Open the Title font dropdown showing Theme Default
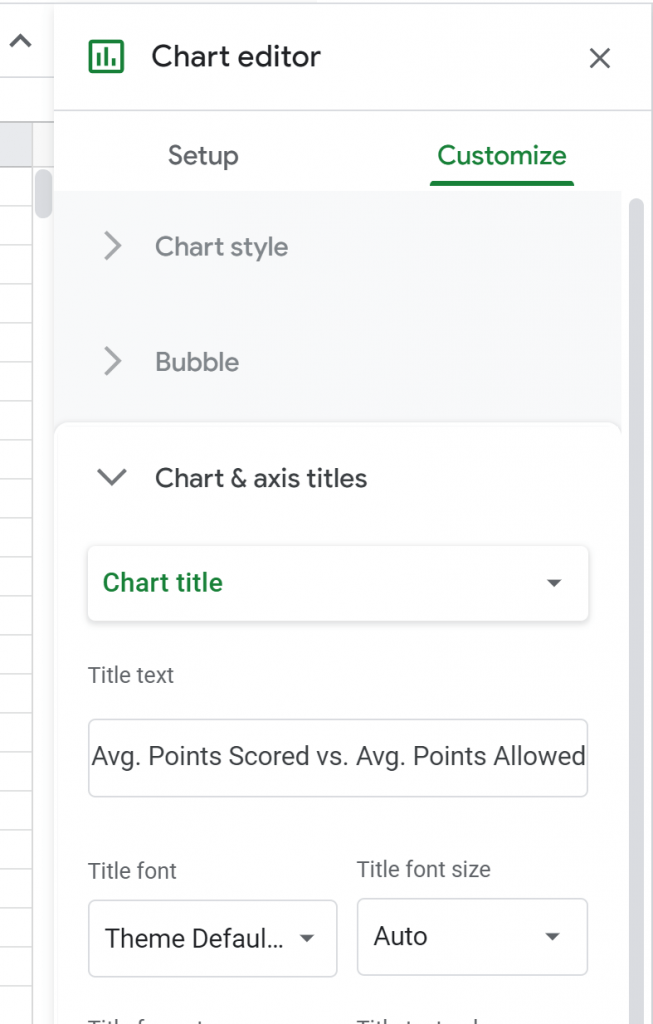The height and width of the screenshot is (1024, 653). click(x=212, y=938)
